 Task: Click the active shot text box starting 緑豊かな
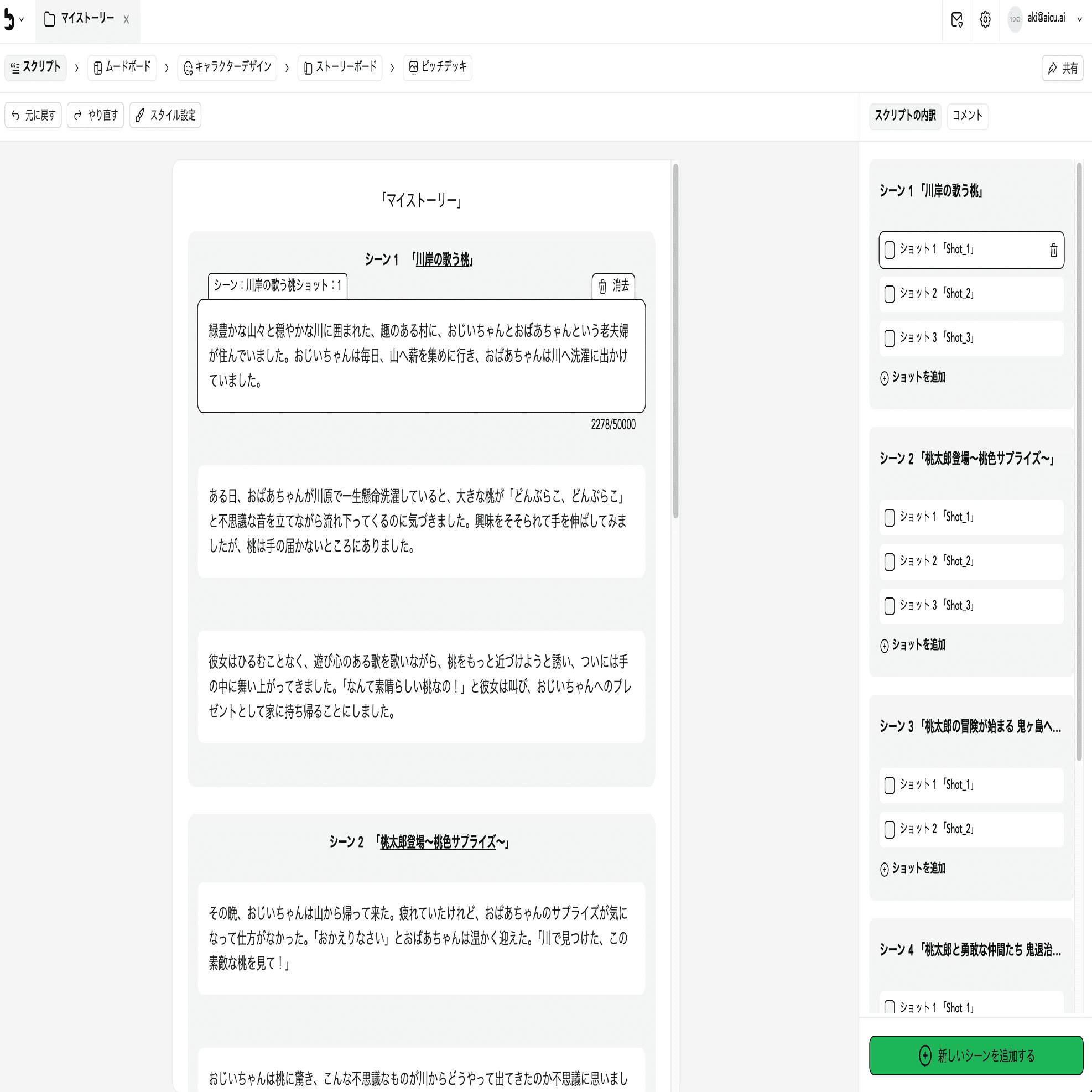(x=421, y=356)
